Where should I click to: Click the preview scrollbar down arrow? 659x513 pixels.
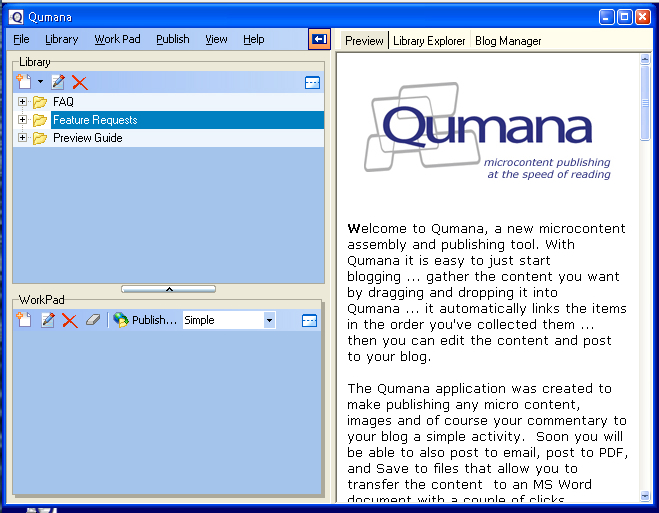click(x=645, y=496)
